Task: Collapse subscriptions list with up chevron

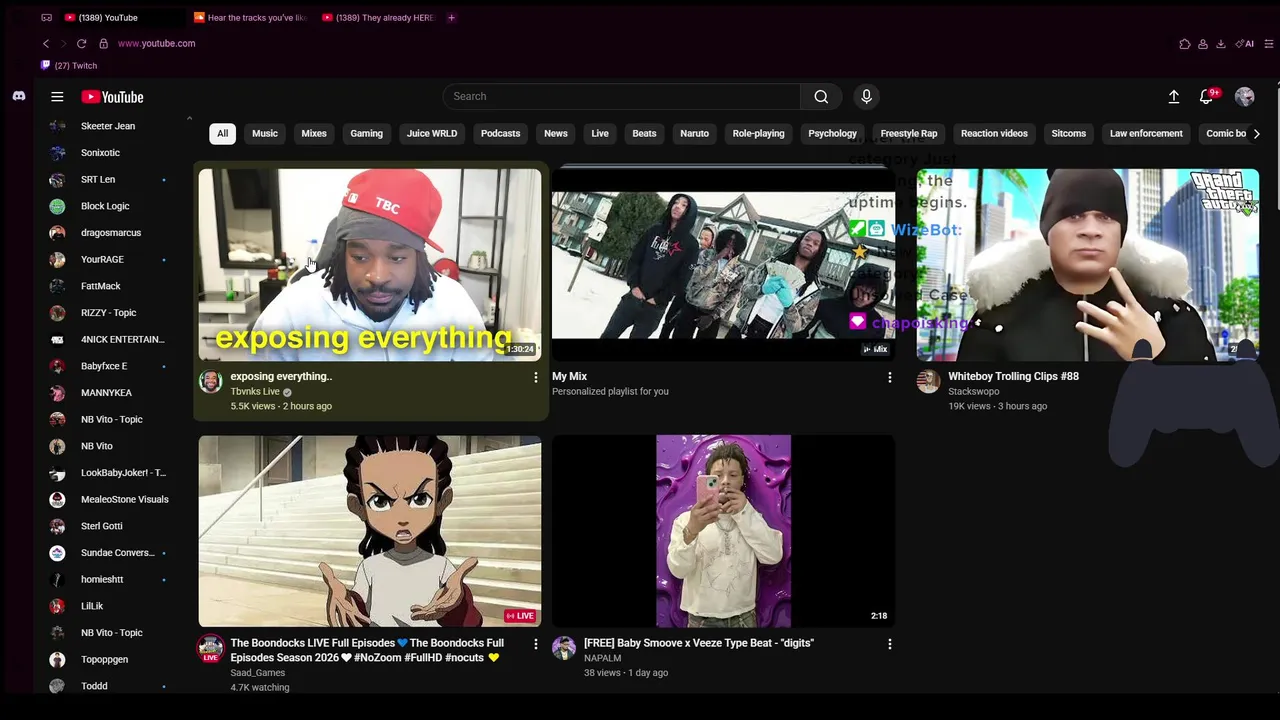Action: coord(189,119)
